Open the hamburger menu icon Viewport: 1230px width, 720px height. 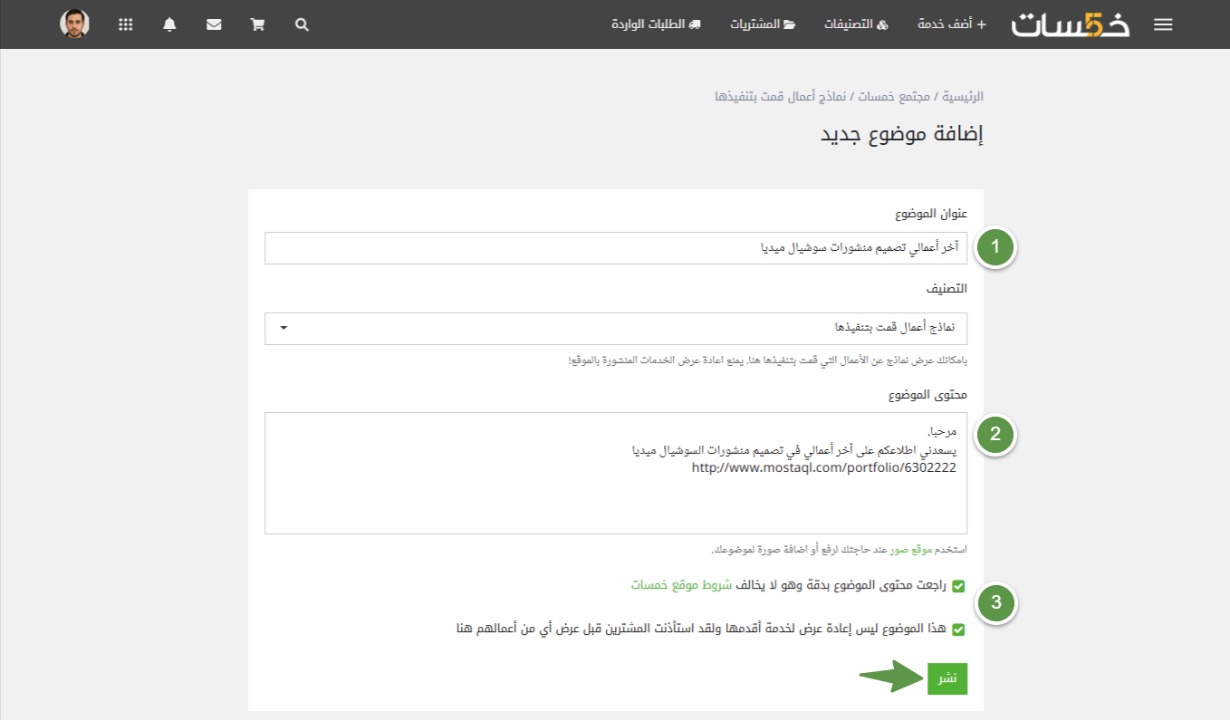pos(1163,25)
